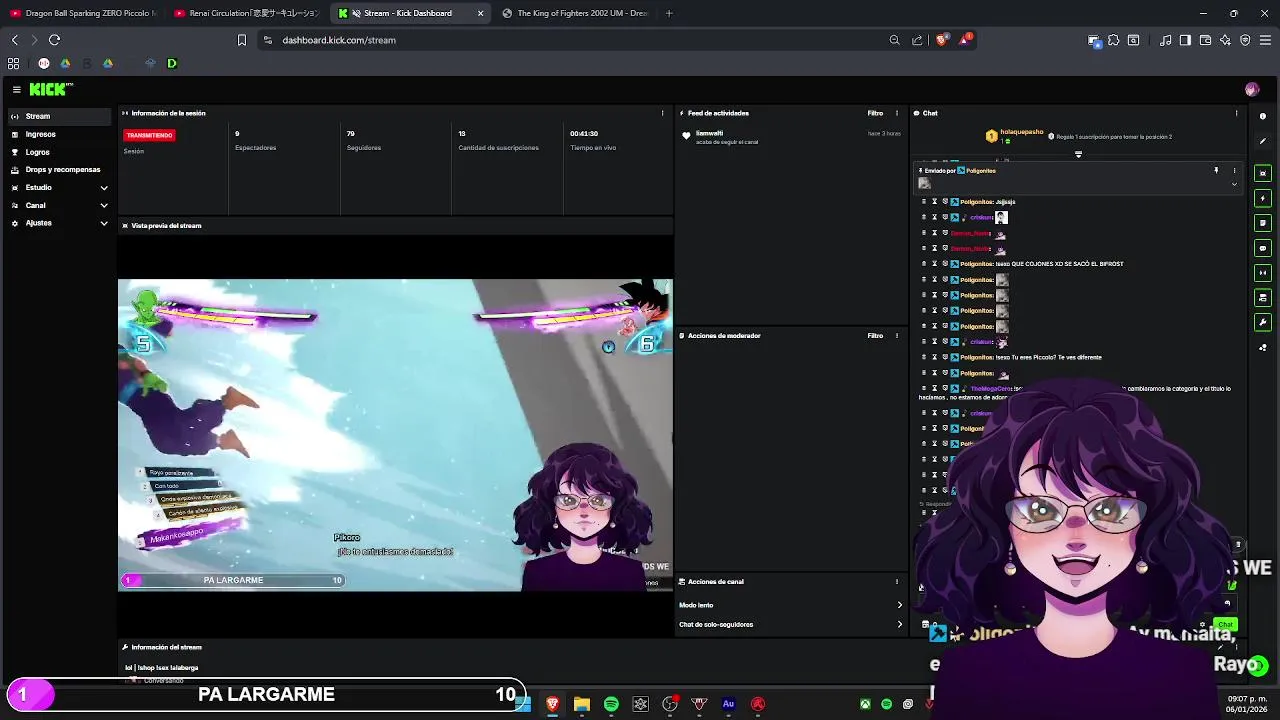Open a new browser tab
This screenshot has width=1280, height=720.
click(669, 13)
